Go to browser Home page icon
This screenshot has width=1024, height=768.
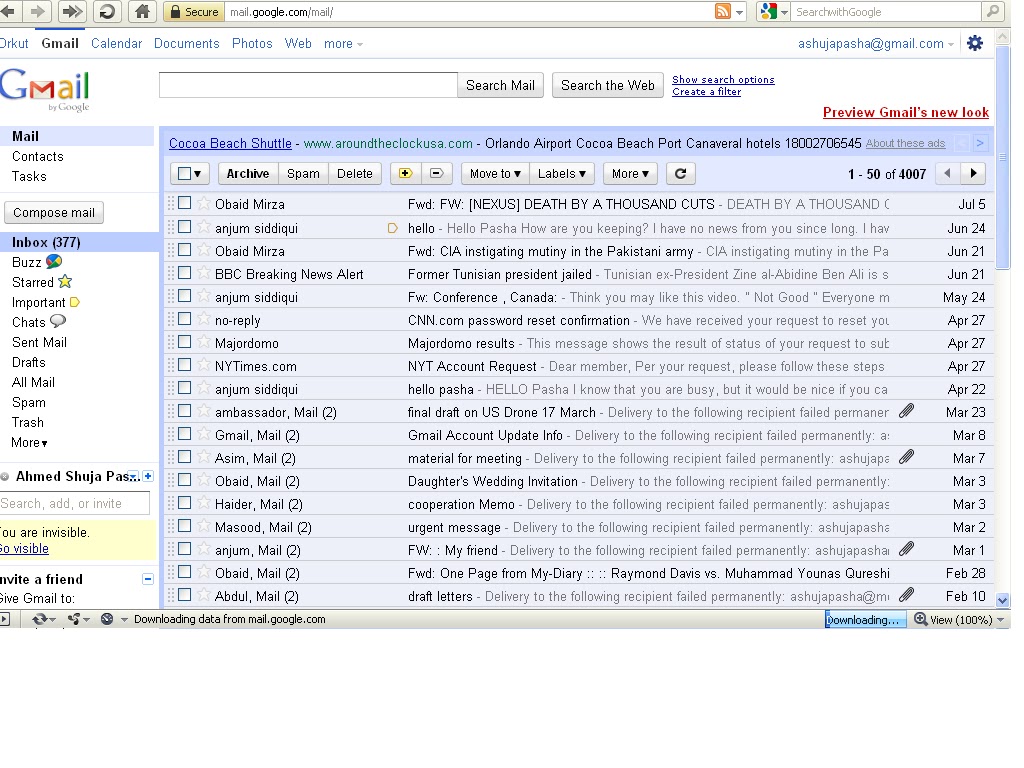coord(142,11)
